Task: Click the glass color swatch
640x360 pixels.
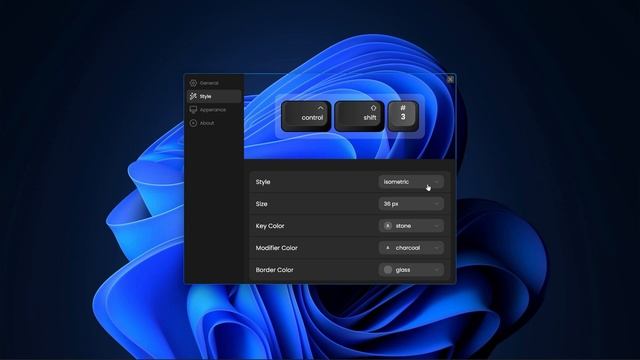Action: (388, 270)
